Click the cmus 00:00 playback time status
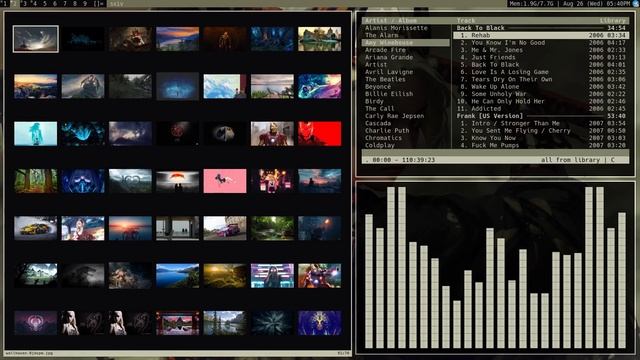 tap(400, 160)
